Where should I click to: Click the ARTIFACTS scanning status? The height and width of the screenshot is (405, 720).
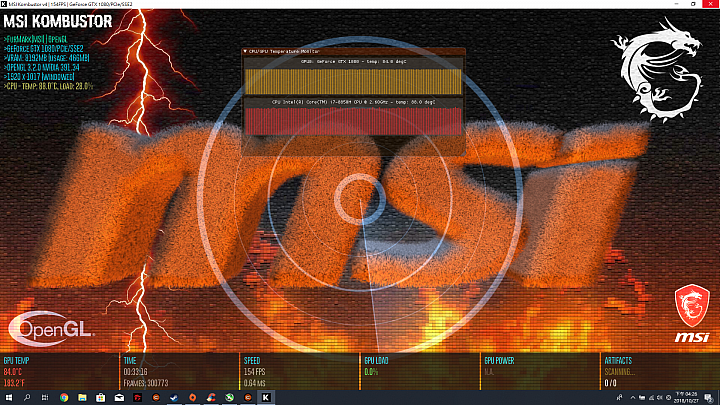619,372
